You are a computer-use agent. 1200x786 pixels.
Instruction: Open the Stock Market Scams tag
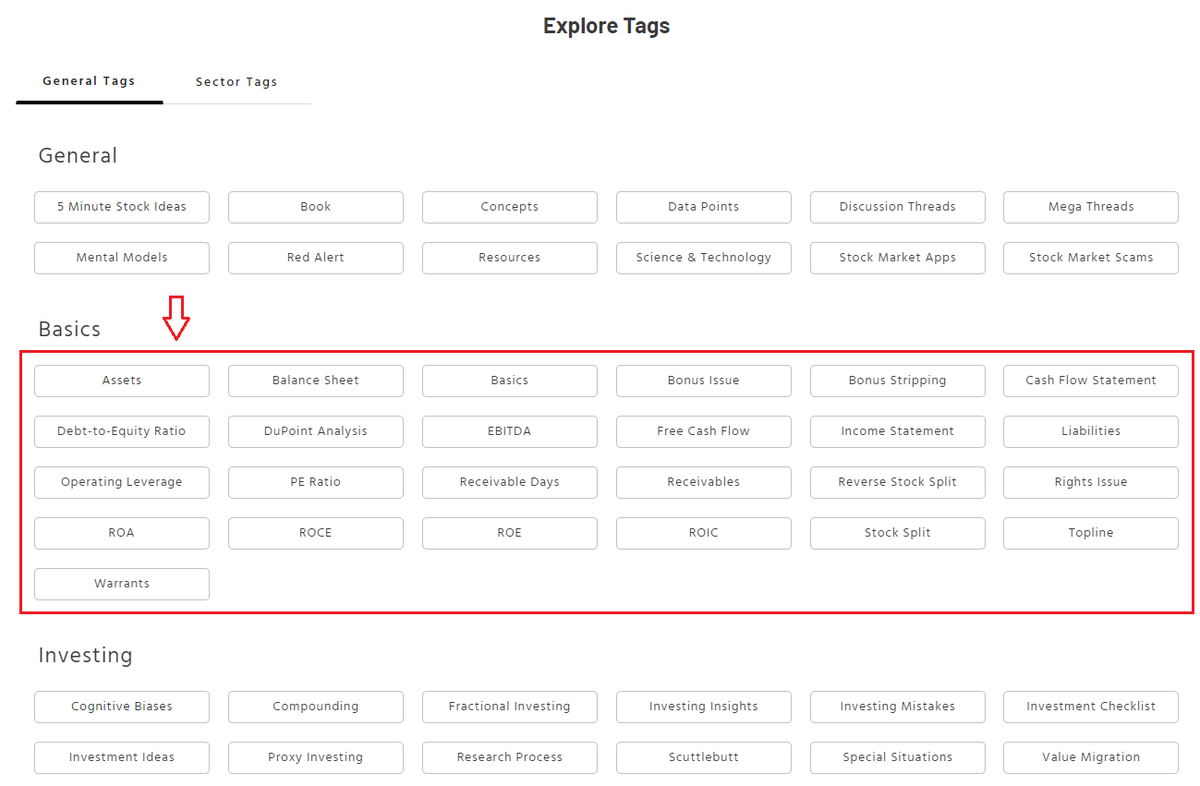click(x=1090, y=258)
